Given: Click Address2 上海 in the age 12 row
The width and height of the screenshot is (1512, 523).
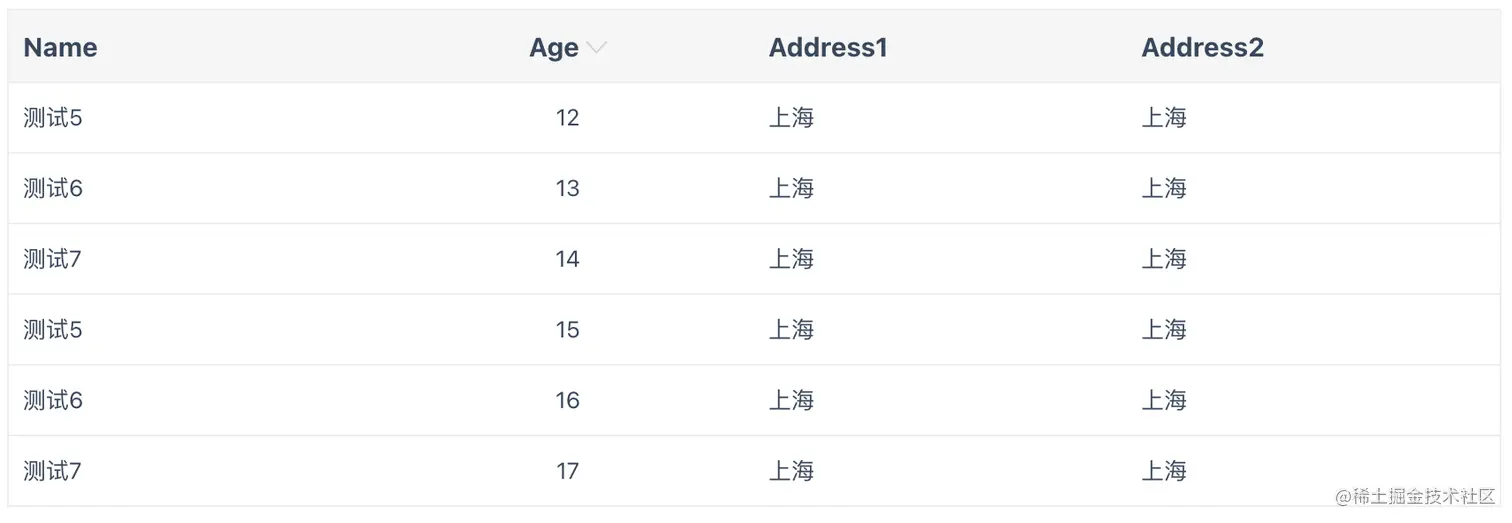Looking at the screenshot, I should (1164, 118).
